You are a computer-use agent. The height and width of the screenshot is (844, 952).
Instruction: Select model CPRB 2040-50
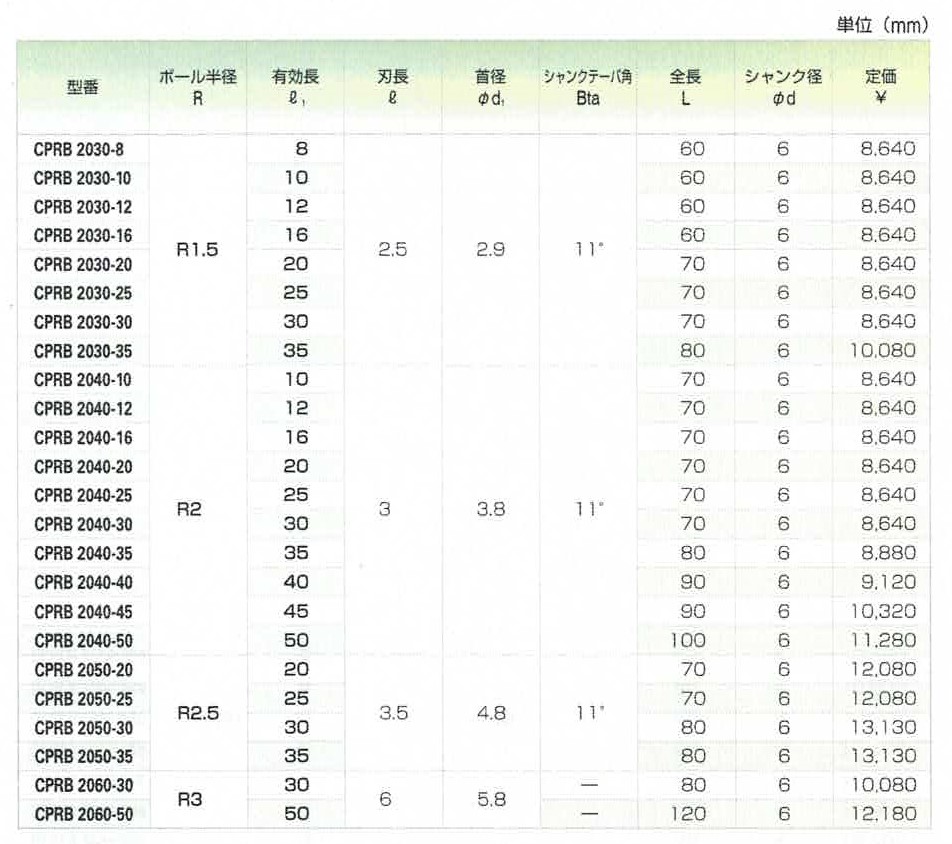click(83, 641)
